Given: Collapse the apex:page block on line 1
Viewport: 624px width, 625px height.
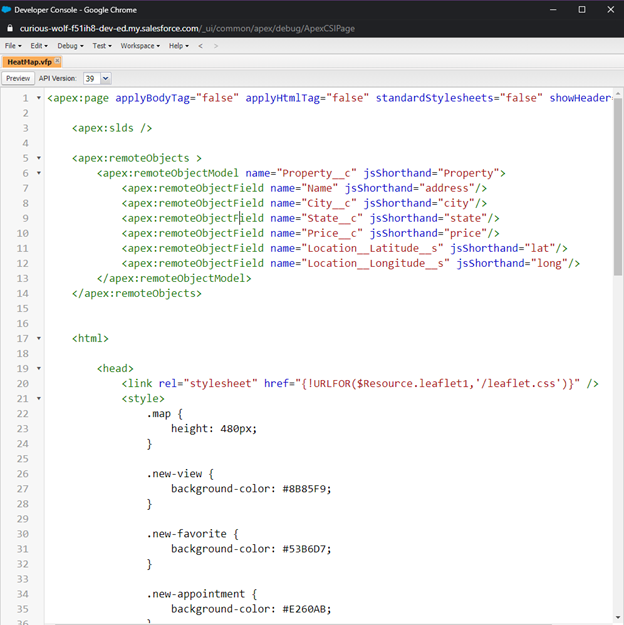Looking at the screenshot, I should point(39,98).
